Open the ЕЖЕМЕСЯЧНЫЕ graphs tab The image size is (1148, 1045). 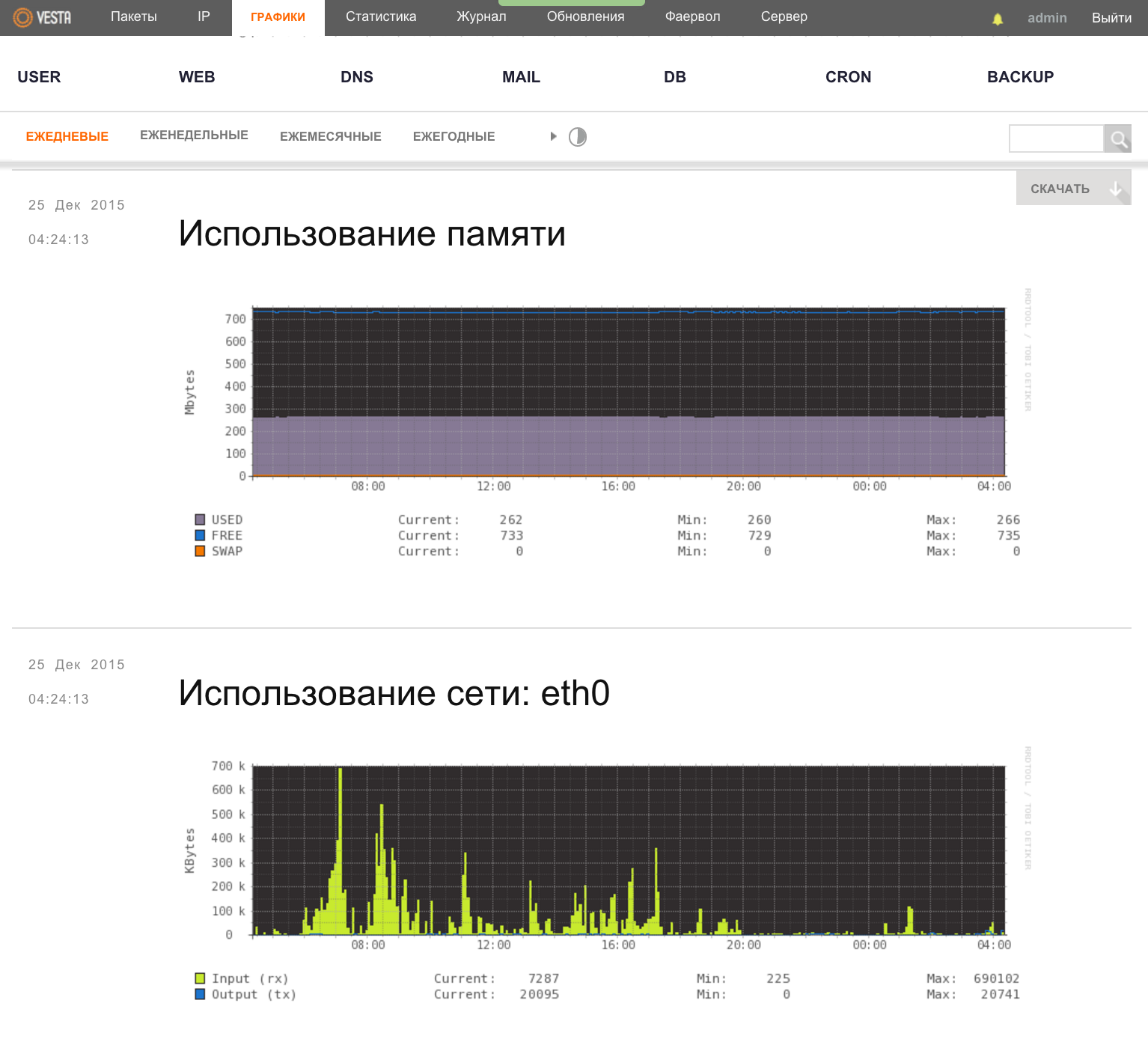pyautogui.click(x=330, y=136)
